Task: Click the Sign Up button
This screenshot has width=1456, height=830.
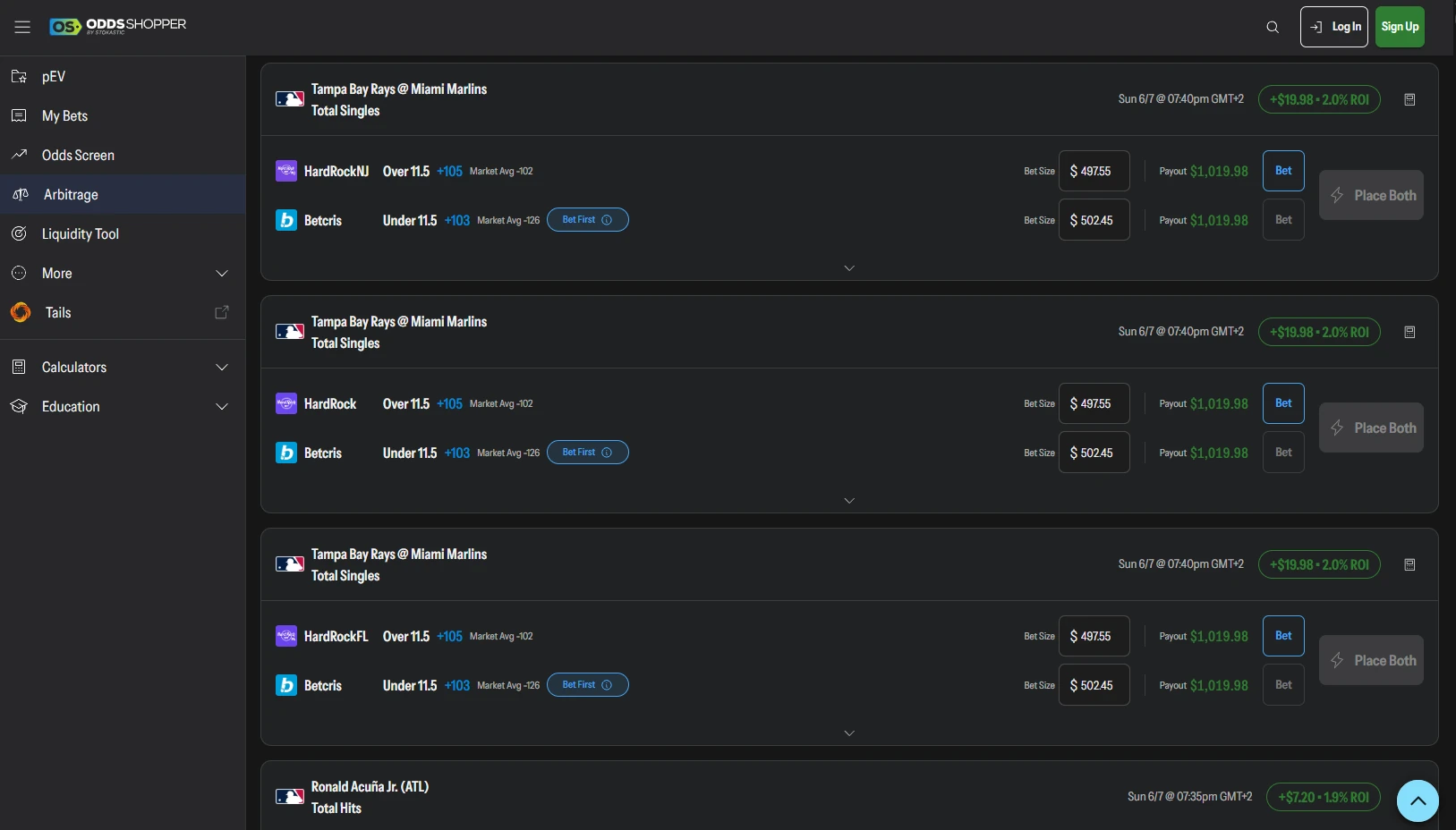Action: tap(1400, 27)
